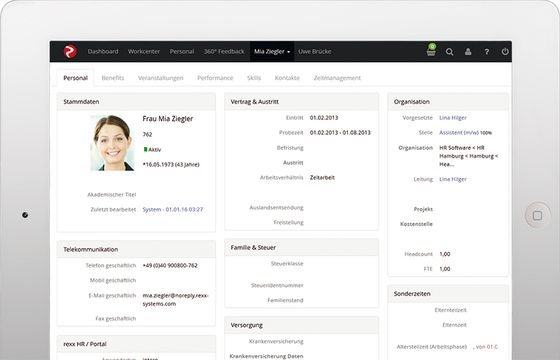
Task: Click the Vertrag & Austritt header
Action: [301, 102]
